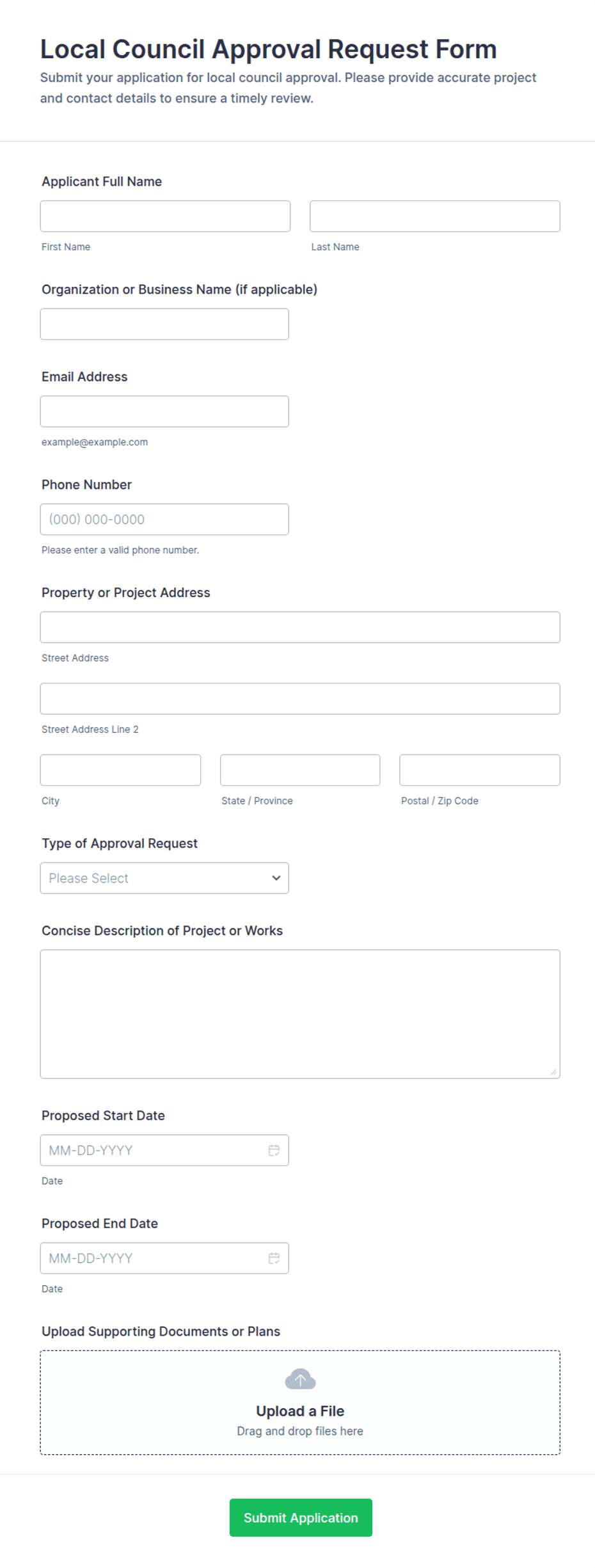
Task: Click the Proposed Start Date MM-DD-YYYY field
Action: coord(164,1150)
